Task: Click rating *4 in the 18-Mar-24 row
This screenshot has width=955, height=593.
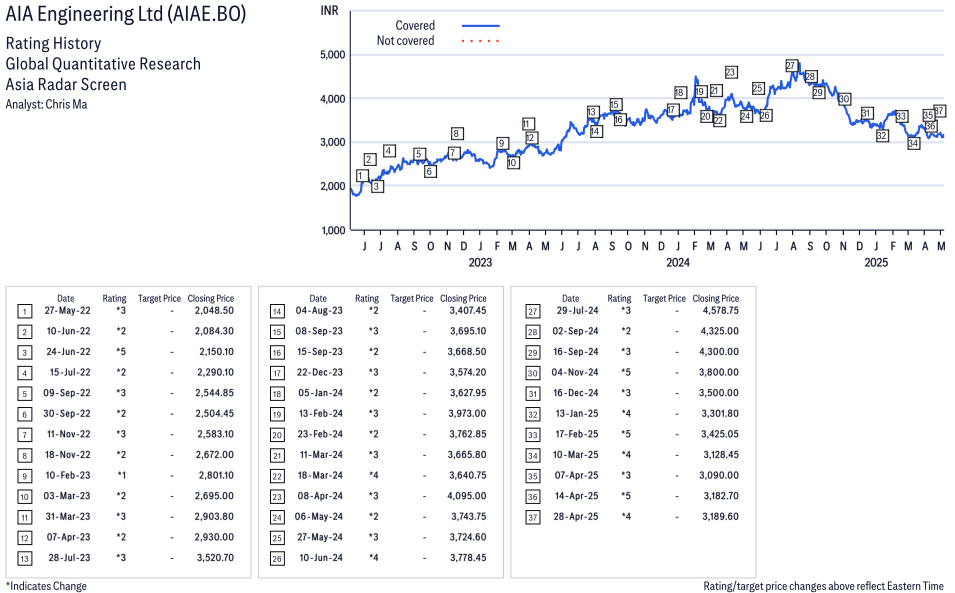Action: click(x=373, y=475)
